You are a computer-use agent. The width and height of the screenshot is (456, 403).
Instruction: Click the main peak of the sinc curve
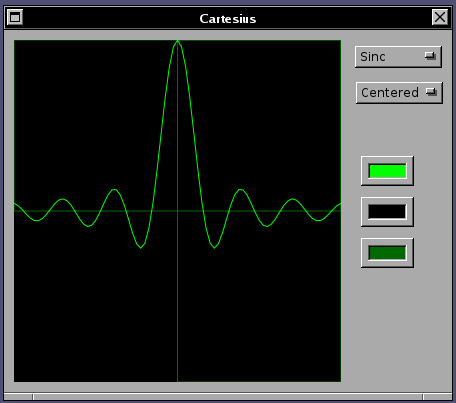178,41
